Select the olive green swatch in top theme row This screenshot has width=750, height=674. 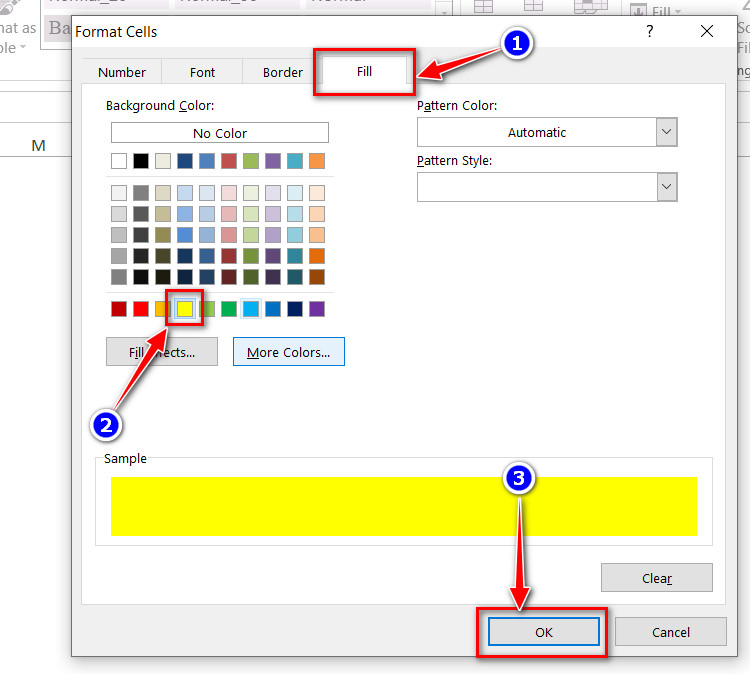251,161
